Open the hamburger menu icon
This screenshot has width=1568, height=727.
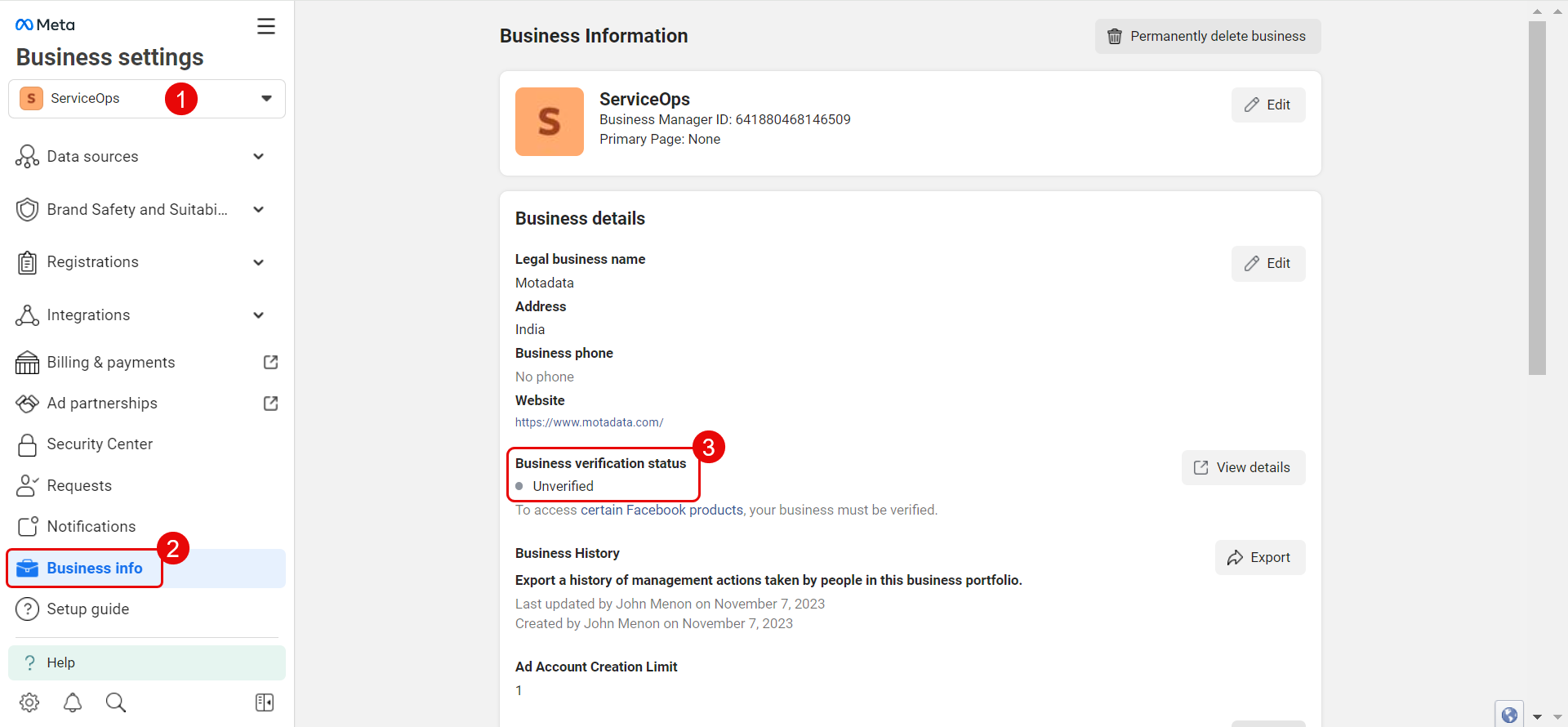(x=266, y=26)
